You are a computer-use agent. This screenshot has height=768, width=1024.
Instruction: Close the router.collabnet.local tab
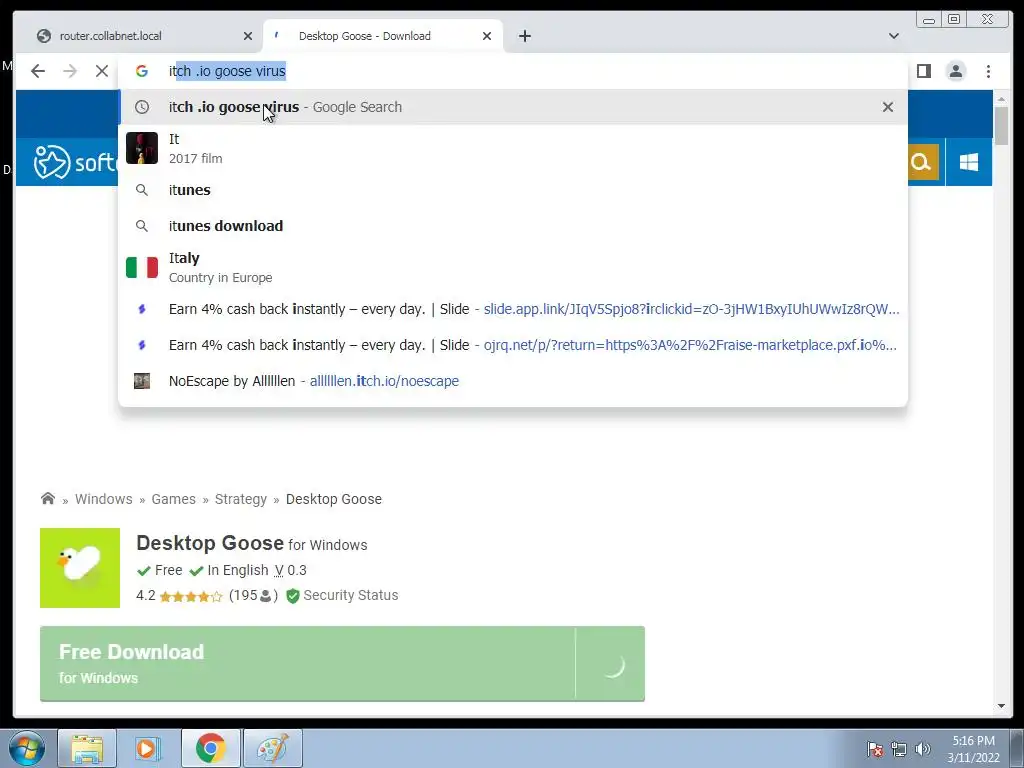click(x=248, y=36)
